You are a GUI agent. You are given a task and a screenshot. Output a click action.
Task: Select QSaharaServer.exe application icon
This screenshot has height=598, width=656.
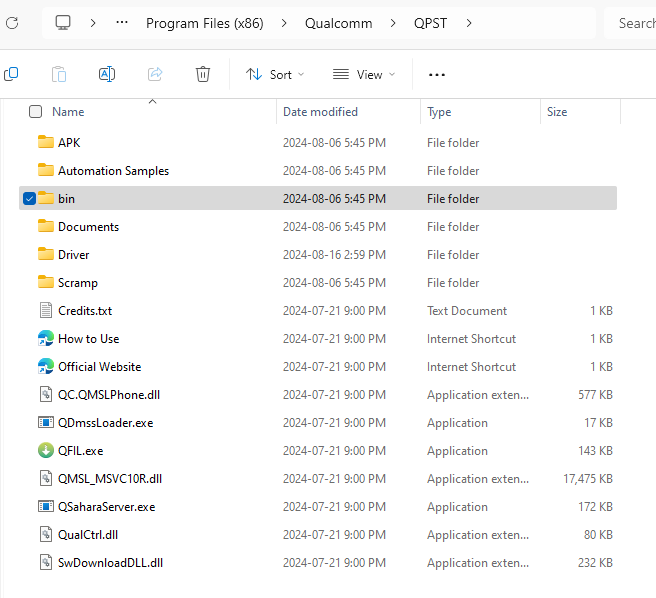click(x=46, y=507)
